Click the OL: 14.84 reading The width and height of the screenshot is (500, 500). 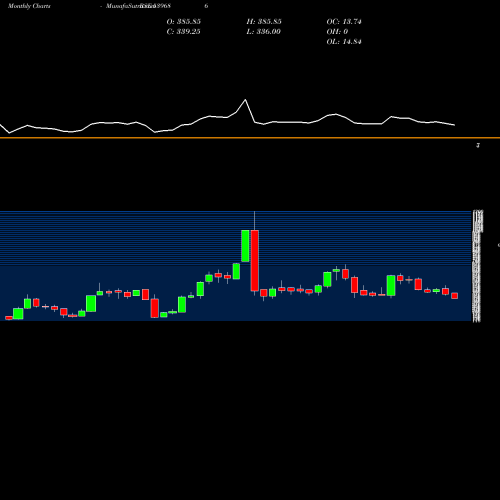point(344,42)
